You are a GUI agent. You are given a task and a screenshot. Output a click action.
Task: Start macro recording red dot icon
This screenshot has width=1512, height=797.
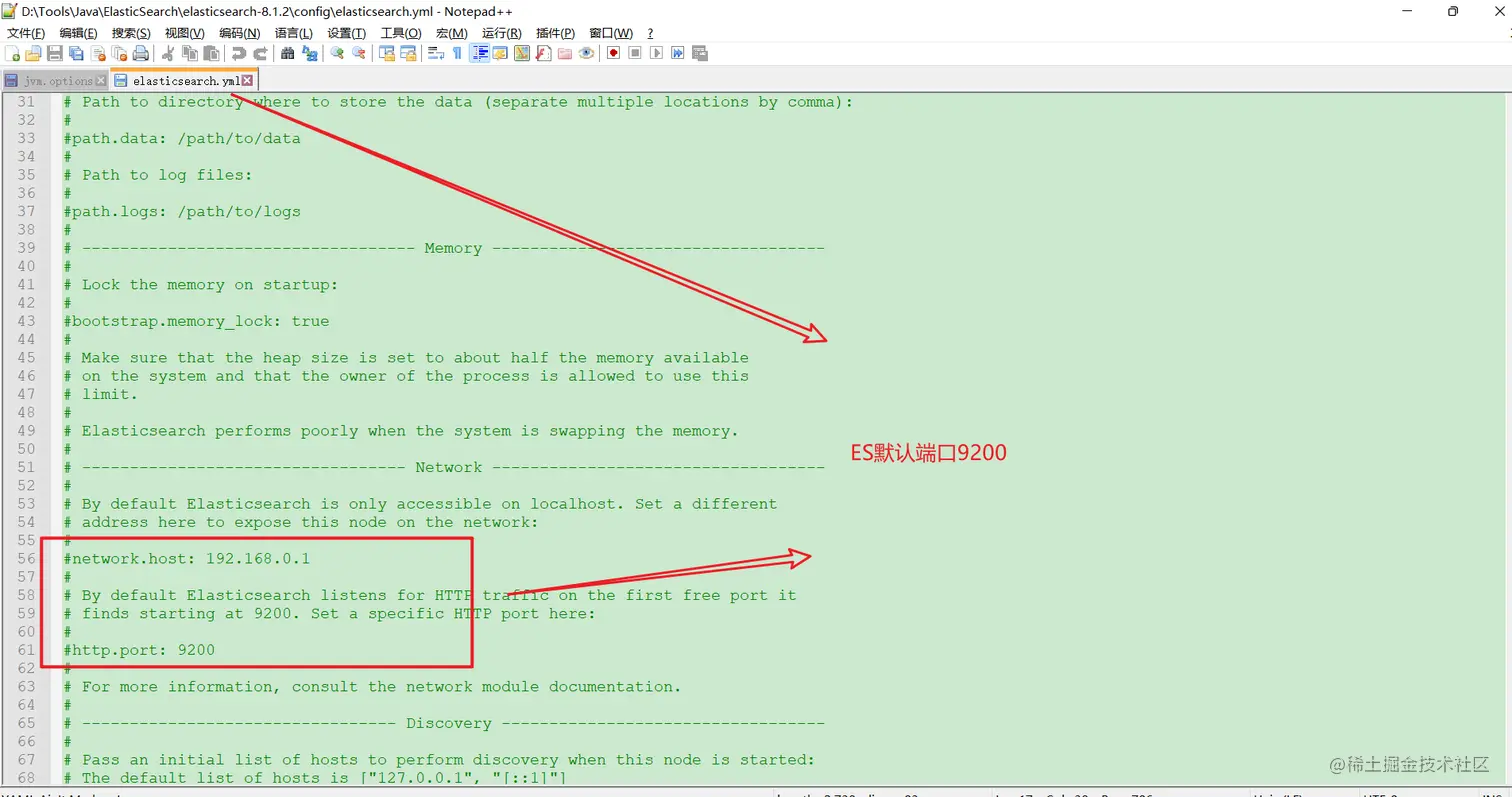coord(614,53)
